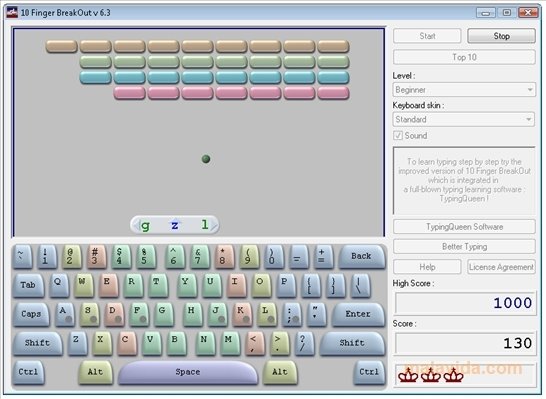Click the Enter key on virtual keyboard
This screenshot has height=399, width=546.
358,314
